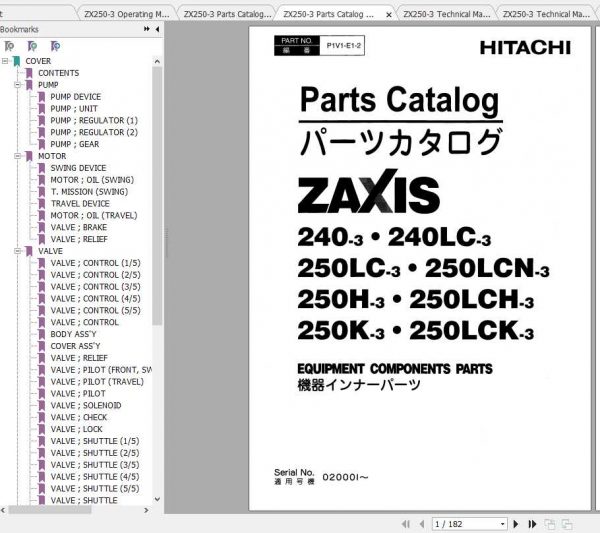This screenshot has height=533, width=600.
Task: Open MOTOR ; OIL (SWING) bookmark
Action: pyautogui.click(x=92, y=180)
